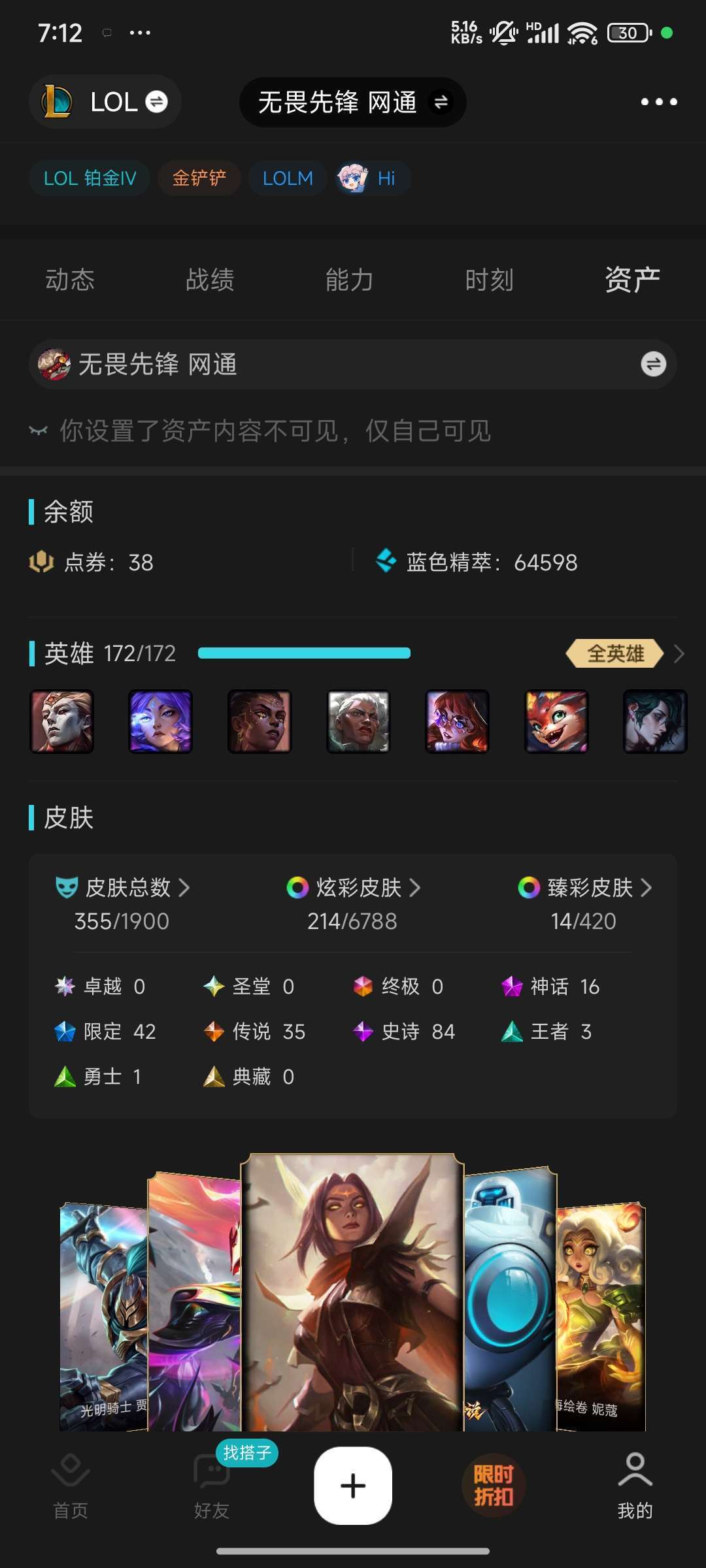The width and height of the screenshot is (706, 1568).
Task: Tap the white plus button
Action: (353, 1486)
